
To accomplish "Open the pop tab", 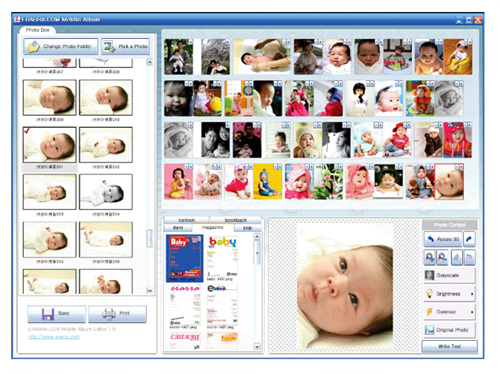I will coord(247,228).
